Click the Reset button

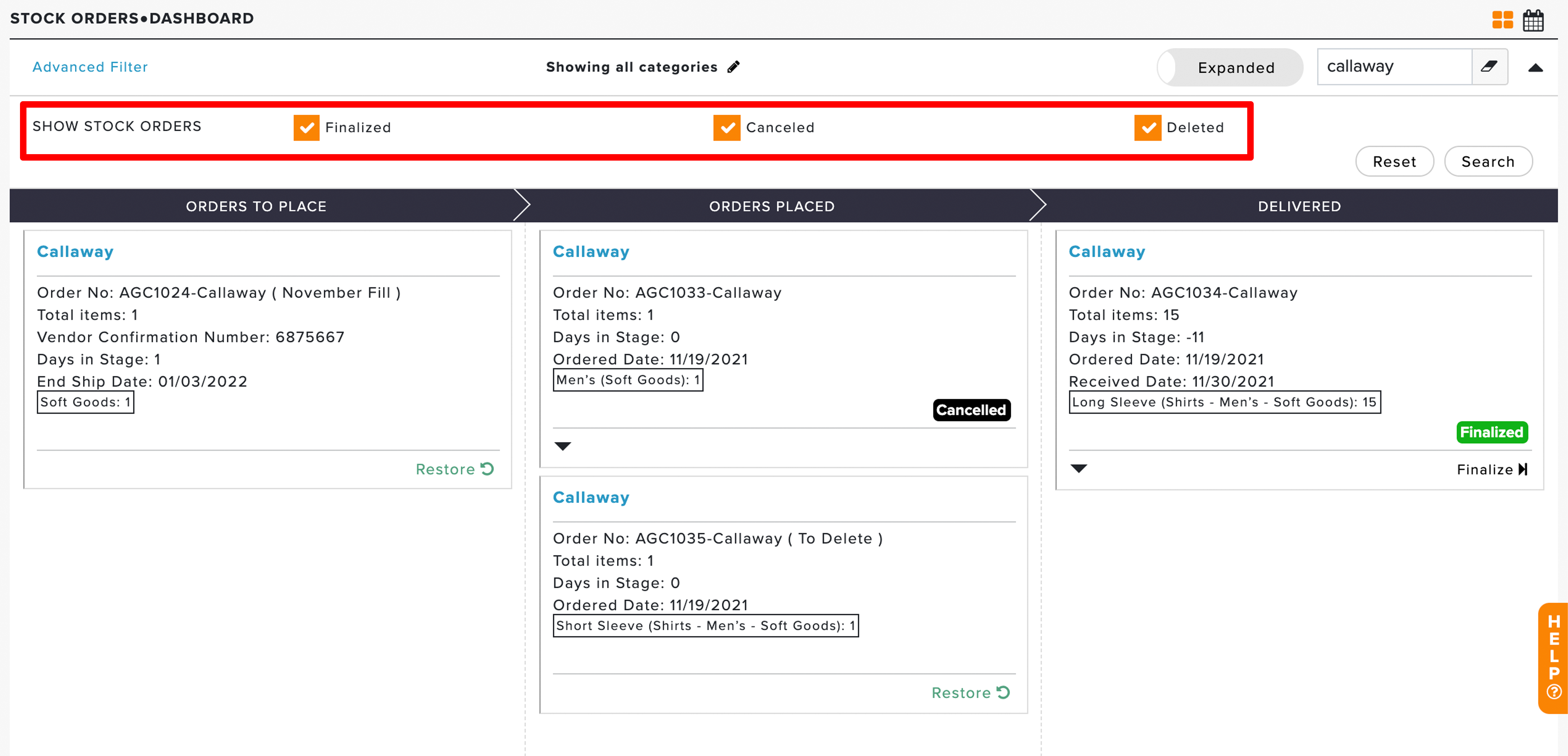point(1394,161)
